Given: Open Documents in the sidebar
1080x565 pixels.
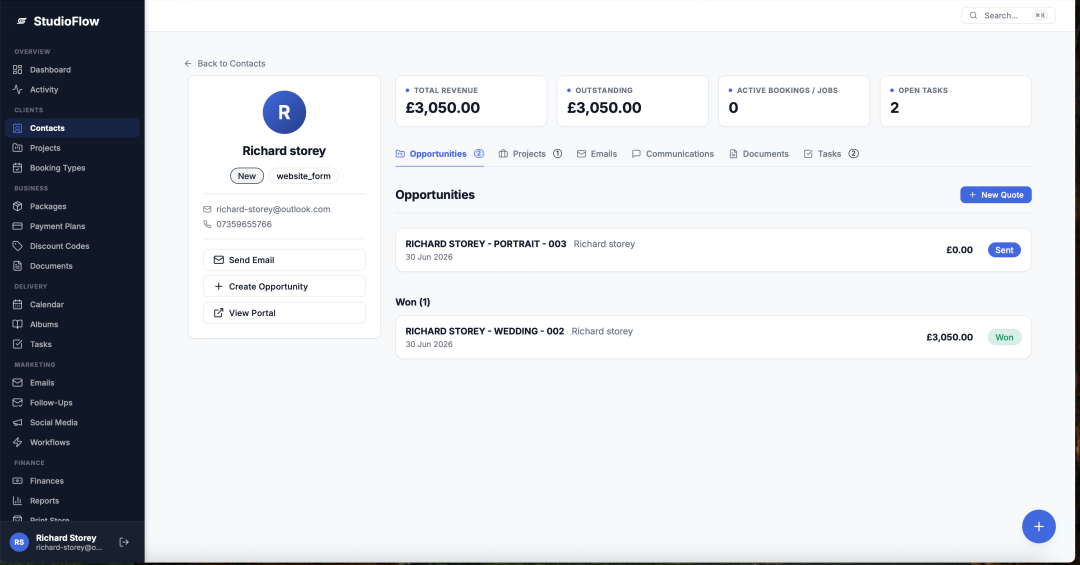Looking at the screenshot, I should pyautogui.click(x=72, y=266).
